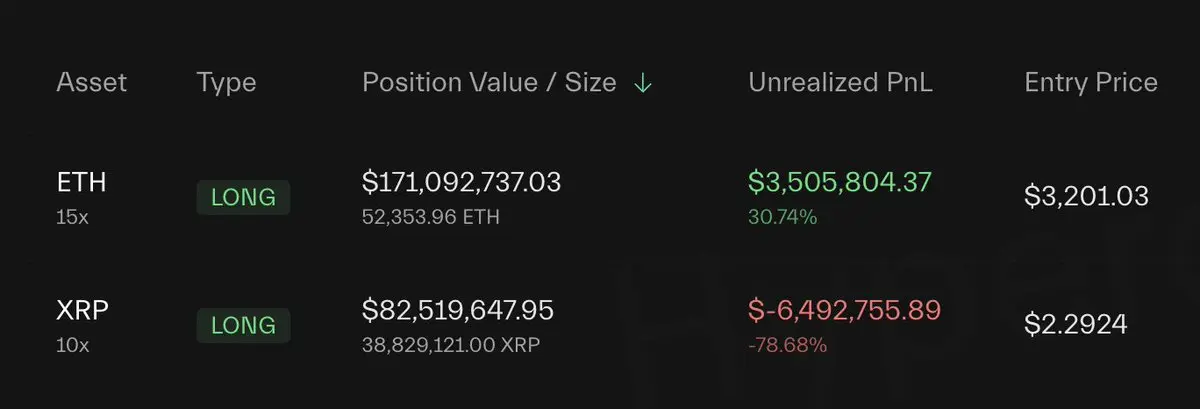Viewport: 1200px width, 409px height.
Task: Click ETH position value $171,092,737.03
Action: 461,182
